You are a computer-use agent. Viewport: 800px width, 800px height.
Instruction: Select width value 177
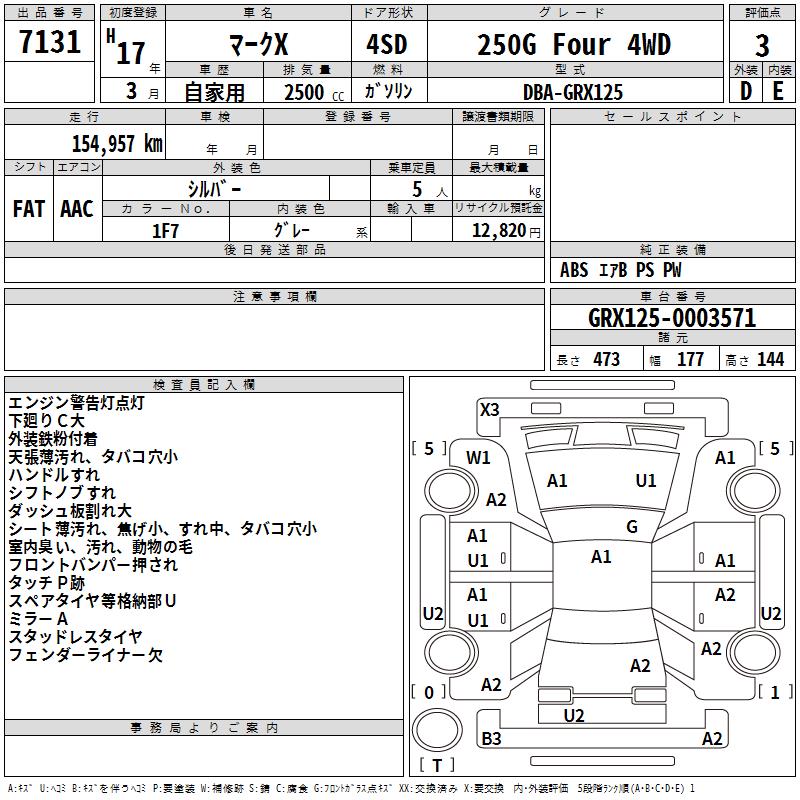pos(690,359)
